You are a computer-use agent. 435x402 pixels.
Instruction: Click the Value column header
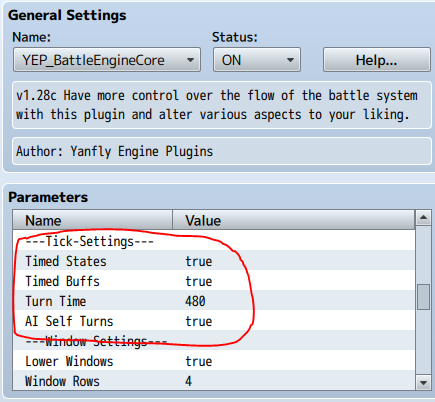point(294,220)
